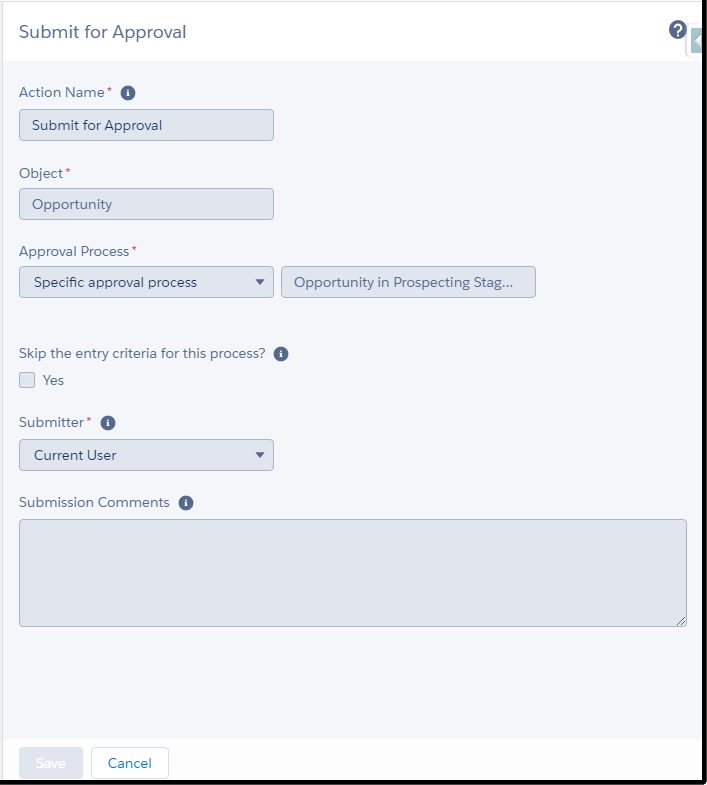The image size is (707, 785).
Task: Click Action Name info icon
Action: tap(128, 93)
